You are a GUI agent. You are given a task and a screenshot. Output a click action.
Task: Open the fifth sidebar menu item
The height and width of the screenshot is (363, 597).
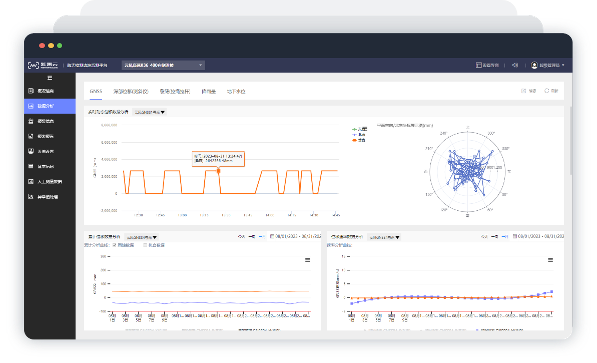pos(49,151)
